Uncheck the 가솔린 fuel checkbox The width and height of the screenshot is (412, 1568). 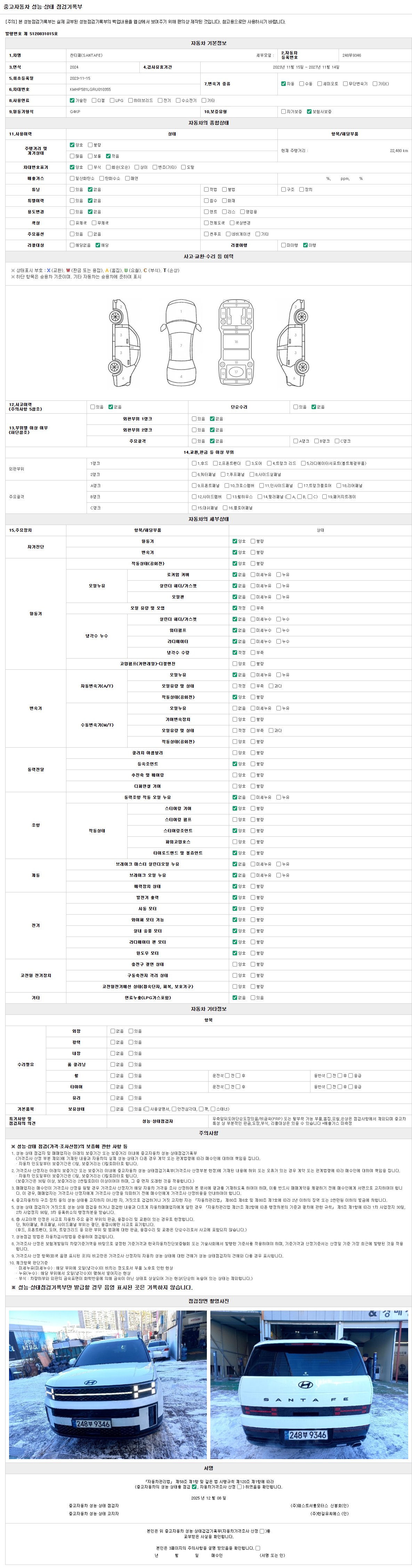pyautogui.click(x=72, y=101)
